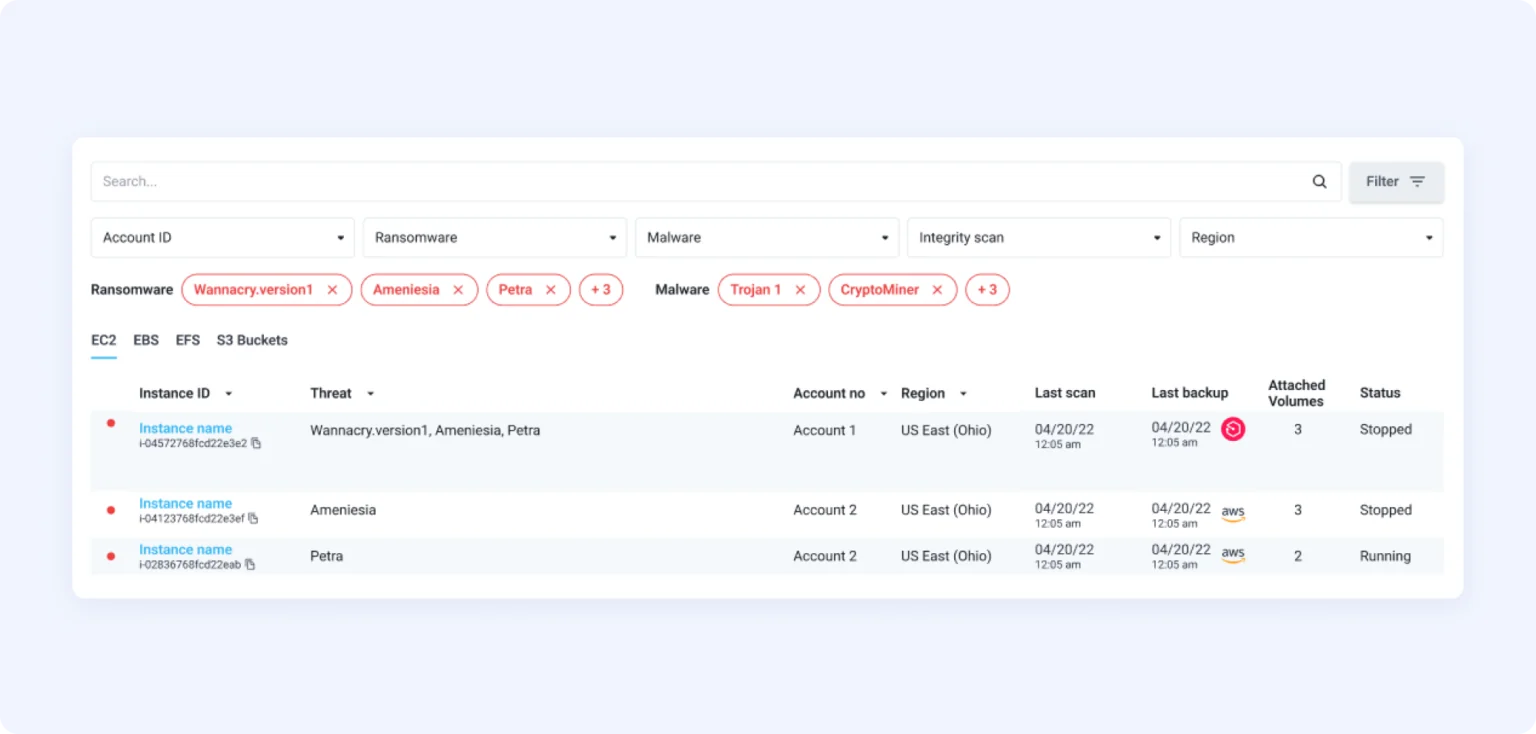Click the Filter button
The width and height of the screenshot is (1536, 734).
pyautogui.click(x=1396, y=182)
